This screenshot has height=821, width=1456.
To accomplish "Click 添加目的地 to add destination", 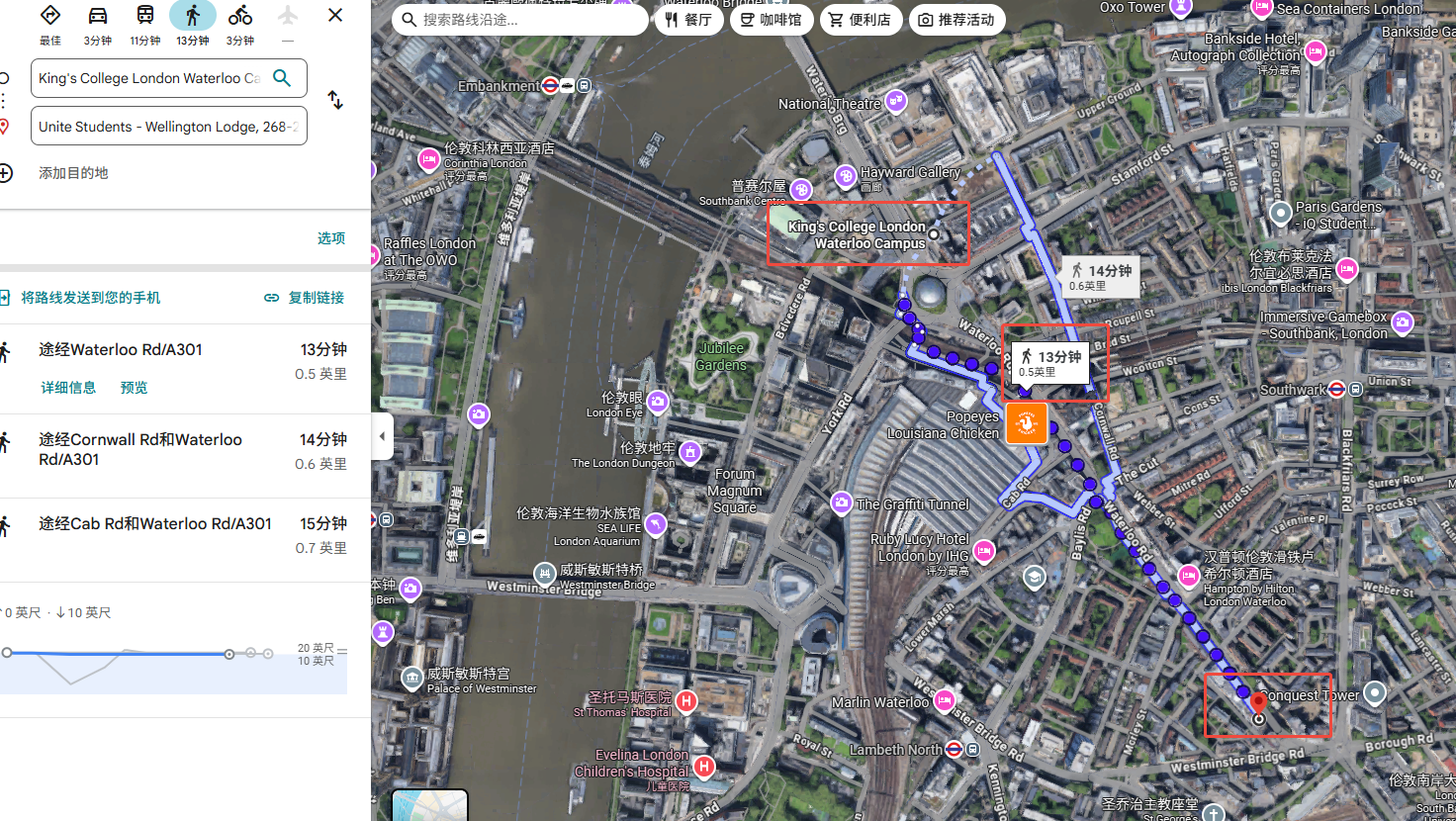I will click(73, 173).
